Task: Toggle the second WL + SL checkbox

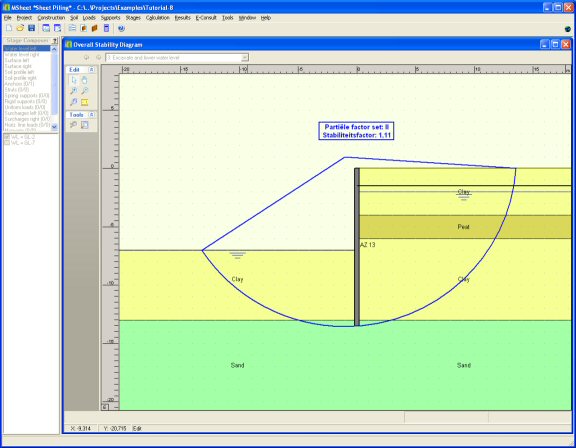Action: point(7,143)
